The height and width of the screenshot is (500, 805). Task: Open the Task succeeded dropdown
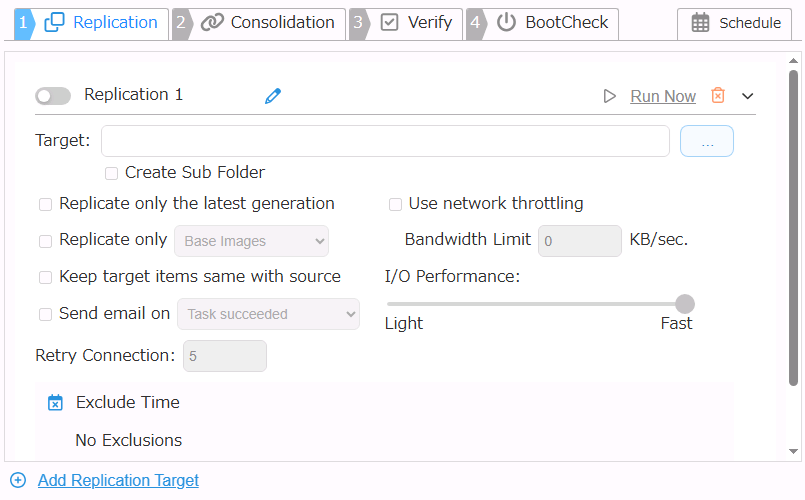[268, 314]
